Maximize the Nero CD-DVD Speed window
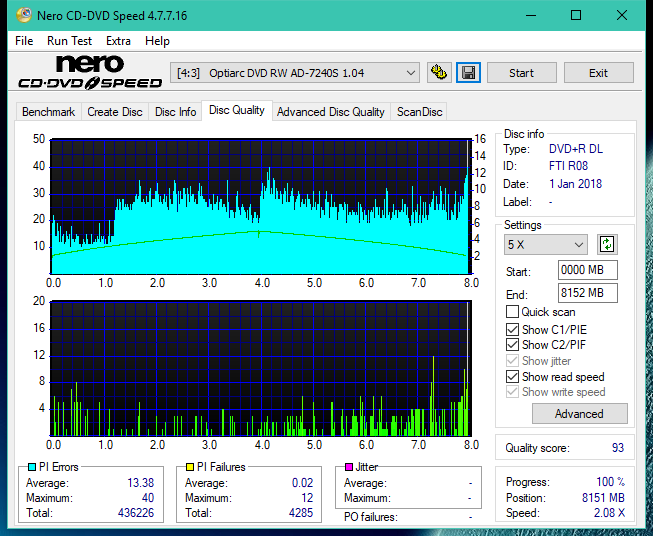This screenshot has width=653, height=536. tap(576, 15)
